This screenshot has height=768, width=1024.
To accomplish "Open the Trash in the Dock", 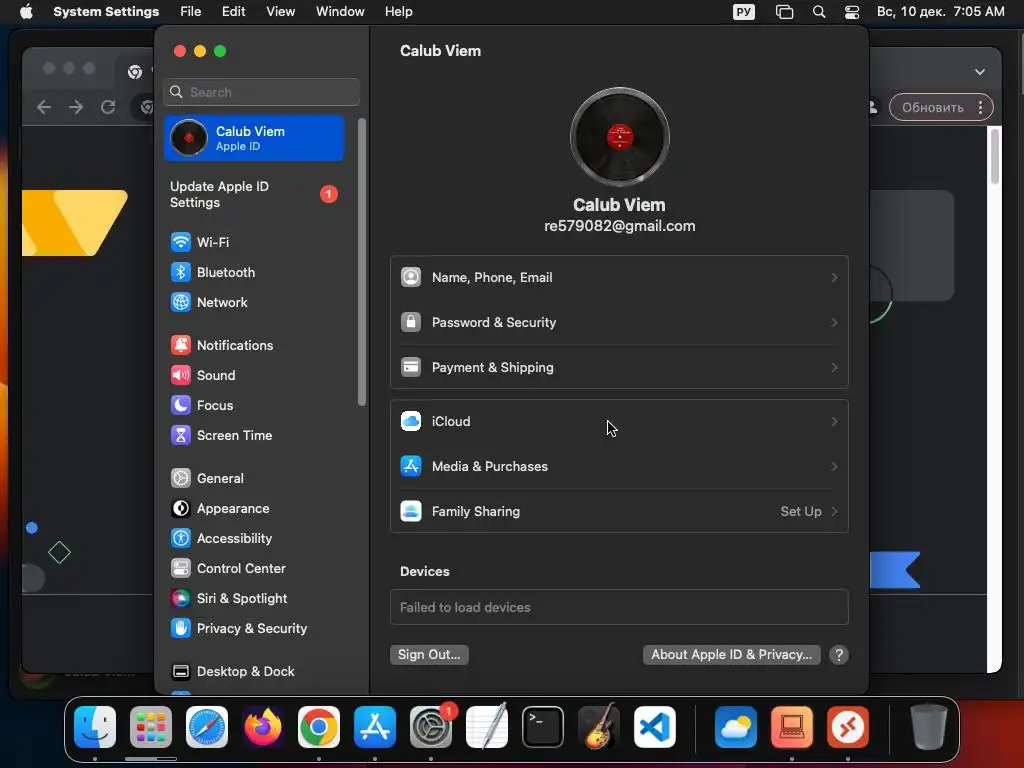I will click(929, 727).
